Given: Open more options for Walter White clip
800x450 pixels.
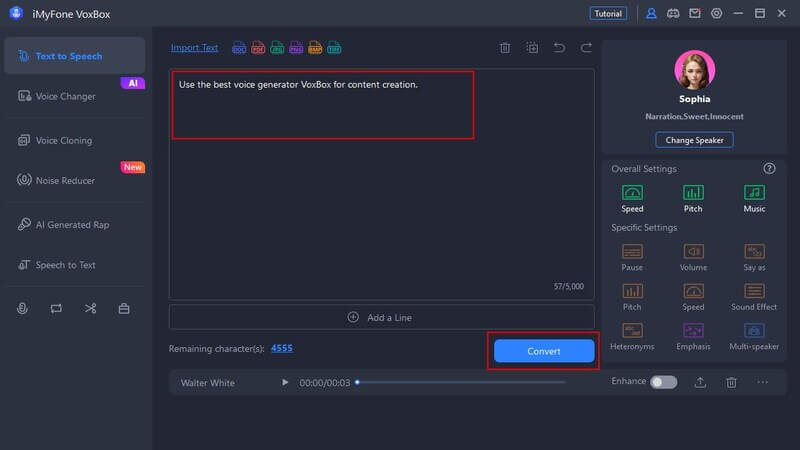Looking at the screenshot, I should click(762, 382).
